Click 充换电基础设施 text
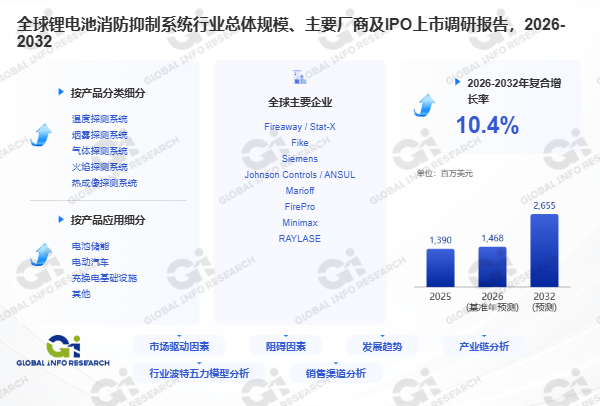The image size is (600, 406). tap(104, 278)
